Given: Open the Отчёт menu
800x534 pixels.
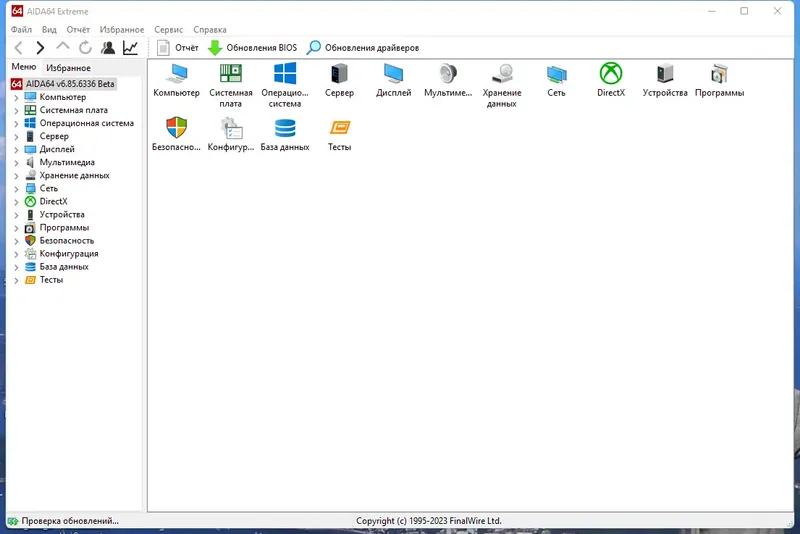Looking at the screenshot, I should [78, 30].
